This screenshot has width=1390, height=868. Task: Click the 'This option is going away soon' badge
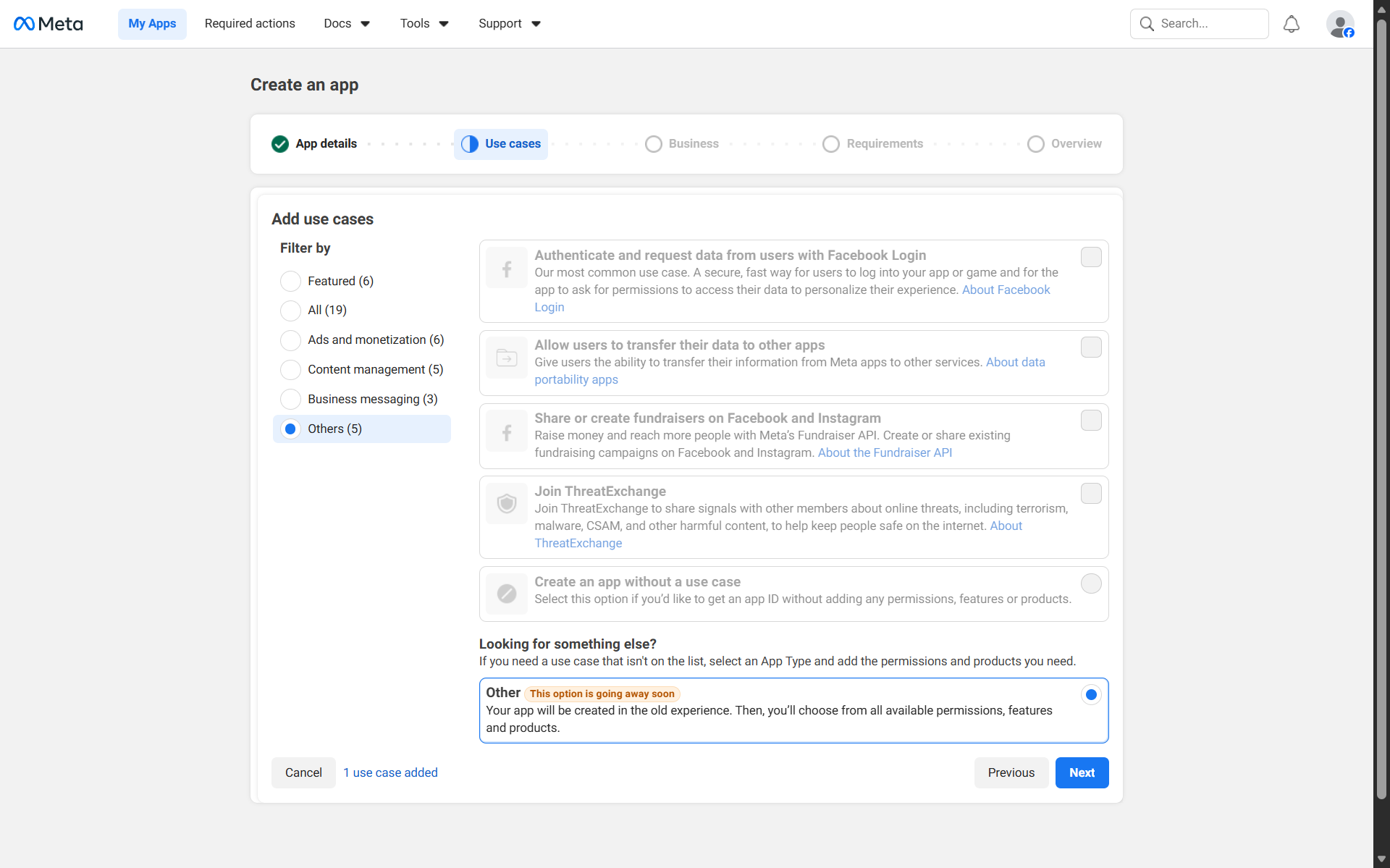602,694
